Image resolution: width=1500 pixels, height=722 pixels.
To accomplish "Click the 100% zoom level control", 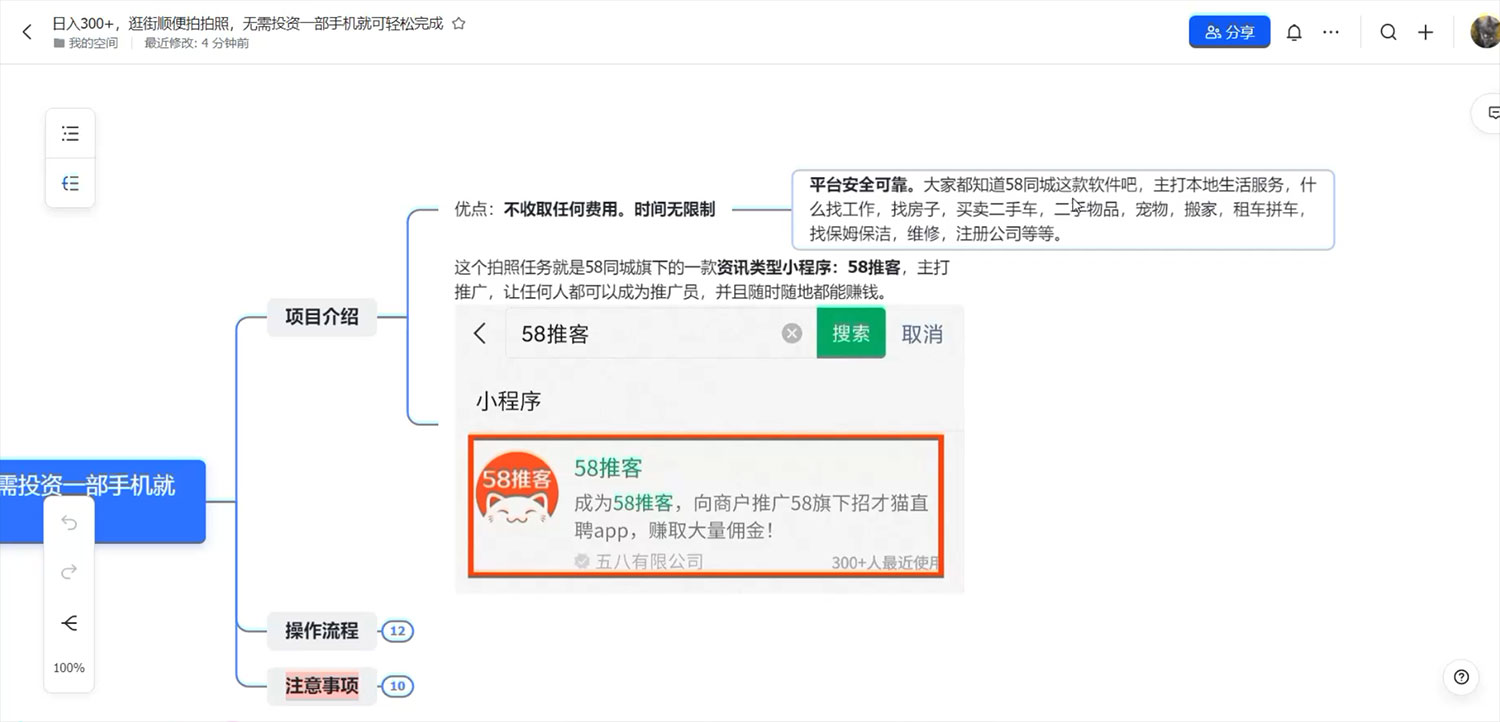I will (68, 667).
